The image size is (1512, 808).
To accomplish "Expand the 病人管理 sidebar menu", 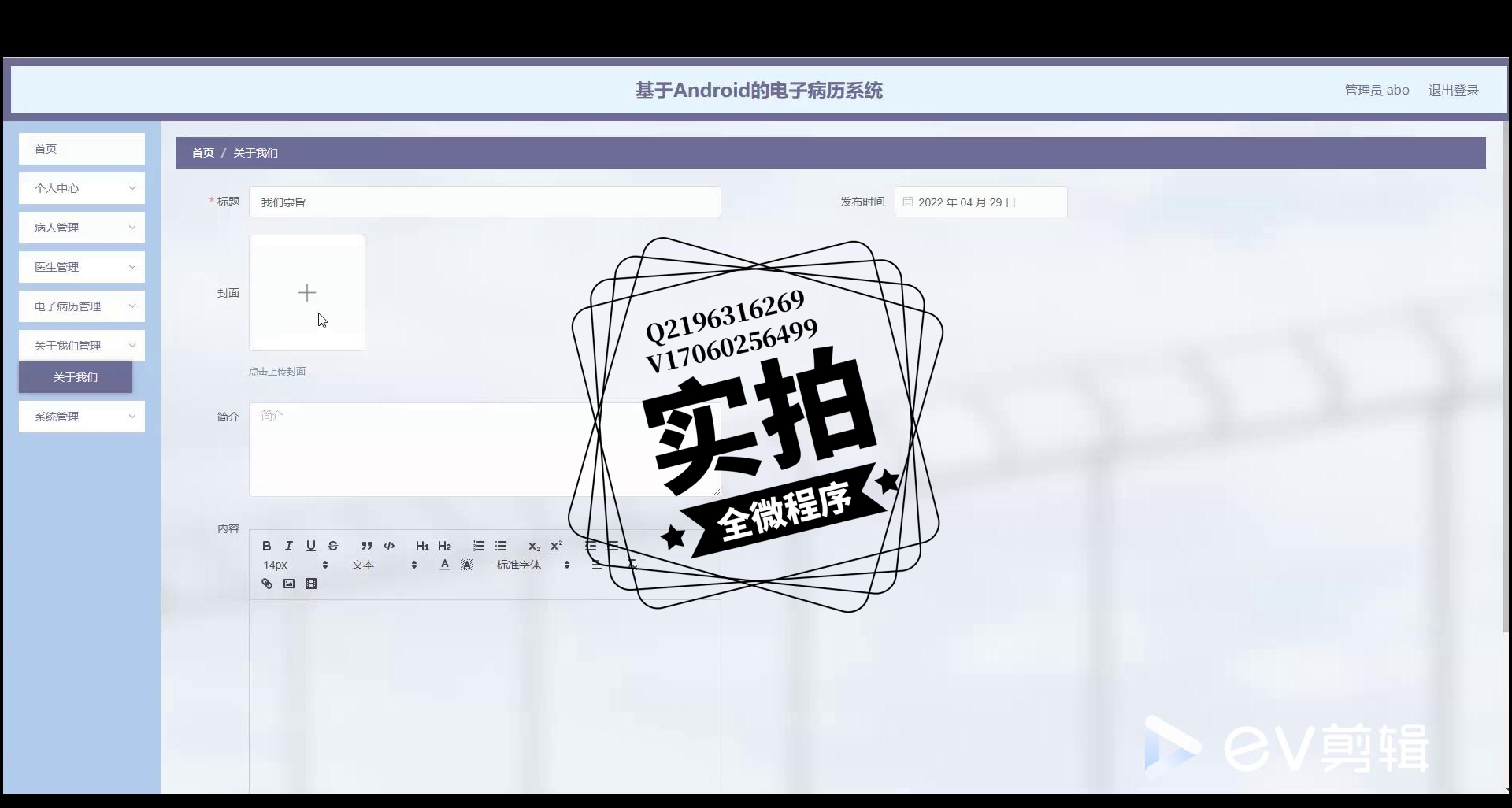I will (82, 228).
